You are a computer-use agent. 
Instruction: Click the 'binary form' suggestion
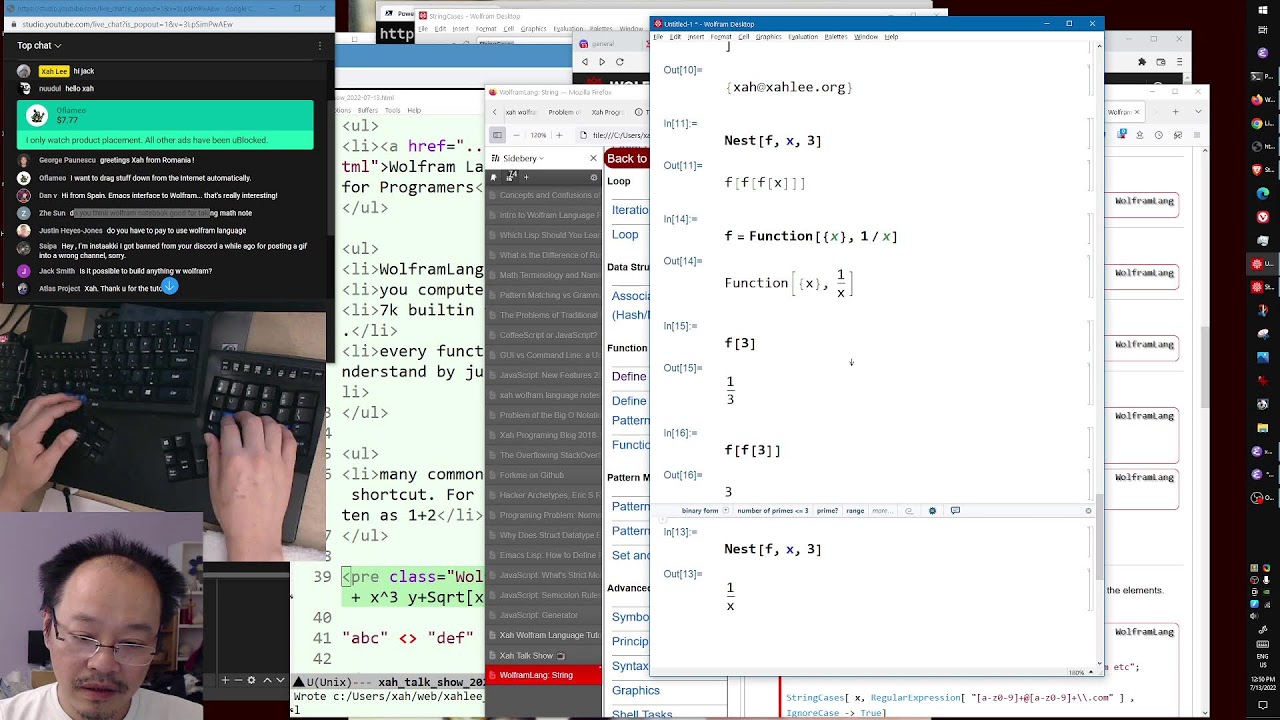pyautogui.click(x=700, y=511)
